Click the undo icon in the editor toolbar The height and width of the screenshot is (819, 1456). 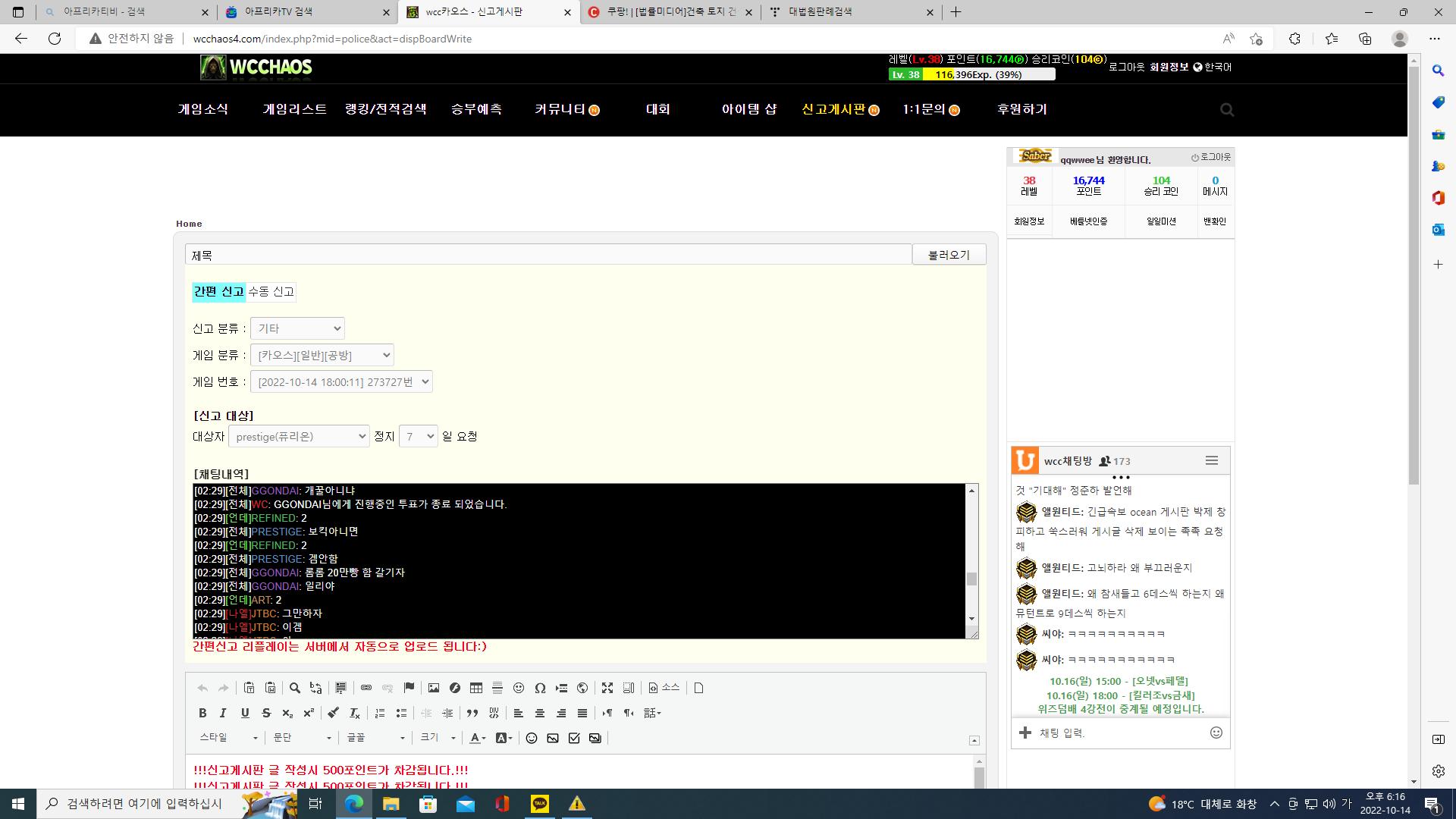pyautogui.click(x=202, y=688)
